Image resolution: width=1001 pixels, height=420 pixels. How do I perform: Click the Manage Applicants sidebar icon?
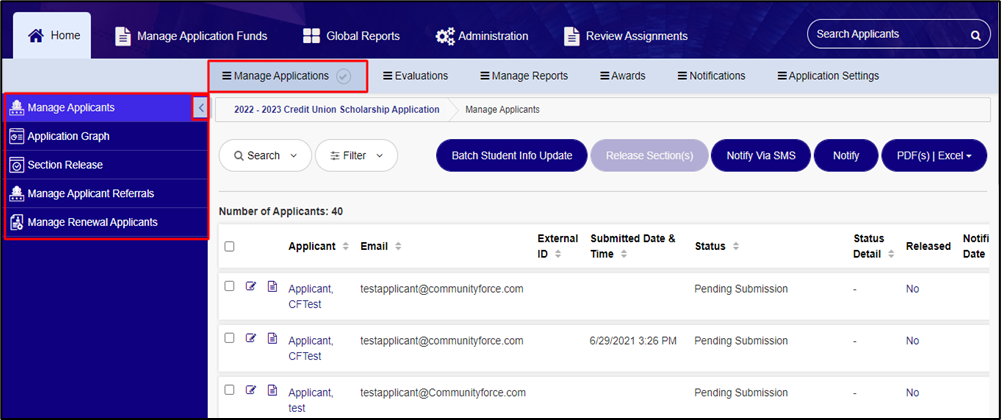(17, 108)
